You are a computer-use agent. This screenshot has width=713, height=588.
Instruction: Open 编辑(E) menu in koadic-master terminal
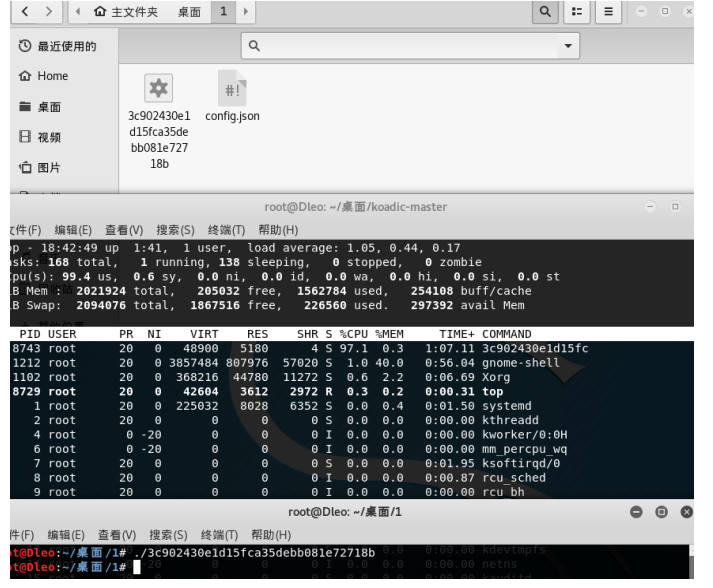73,230
